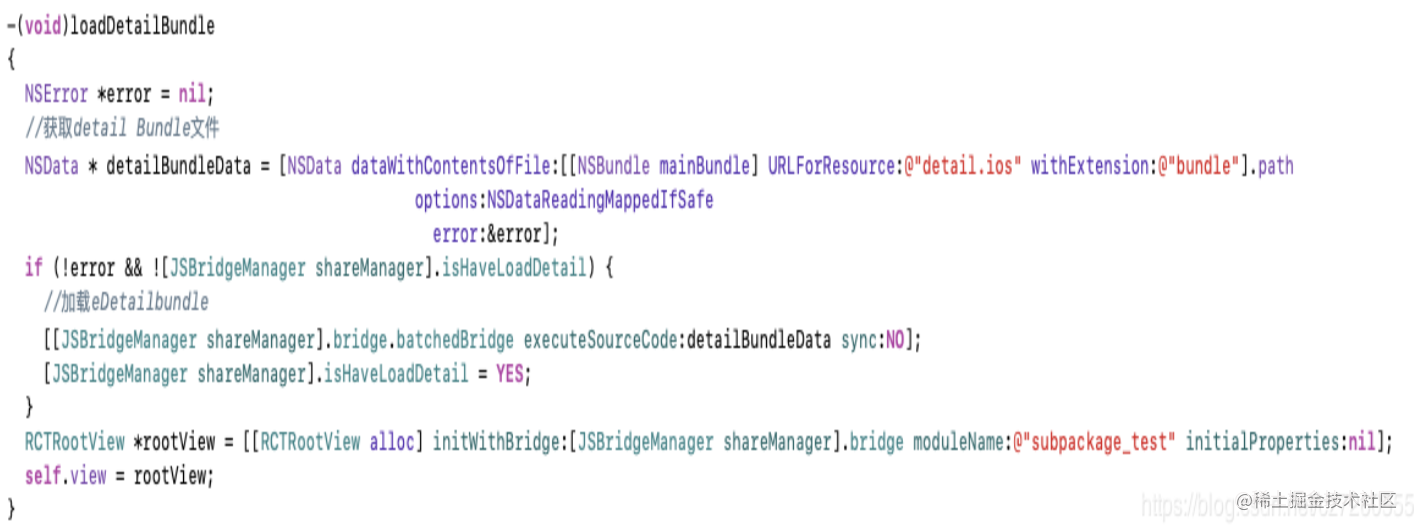Click the YES value assignment
Screen dimensions: 1414x528
click(510, 375)
